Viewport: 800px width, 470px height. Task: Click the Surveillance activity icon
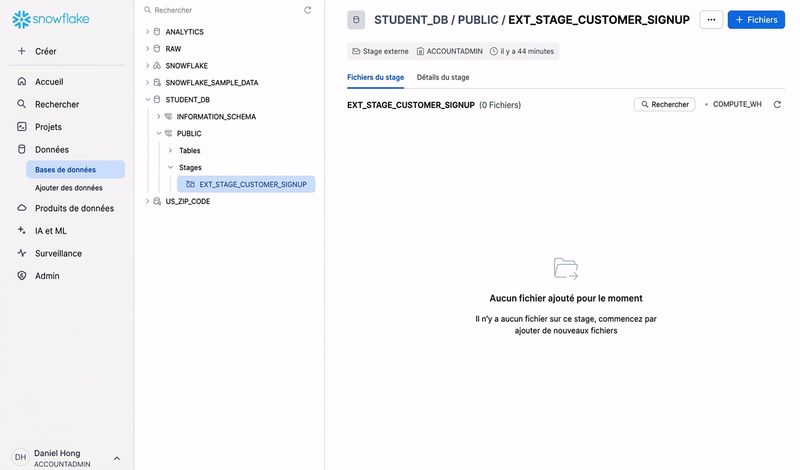tap(21, 253)
